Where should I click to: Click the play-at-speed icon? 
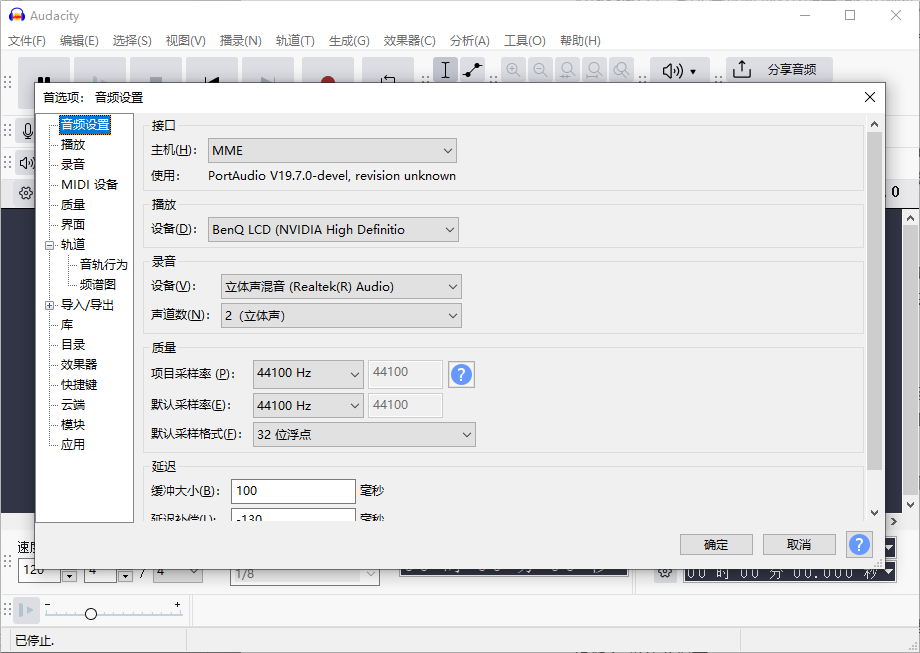pos(27,609)
